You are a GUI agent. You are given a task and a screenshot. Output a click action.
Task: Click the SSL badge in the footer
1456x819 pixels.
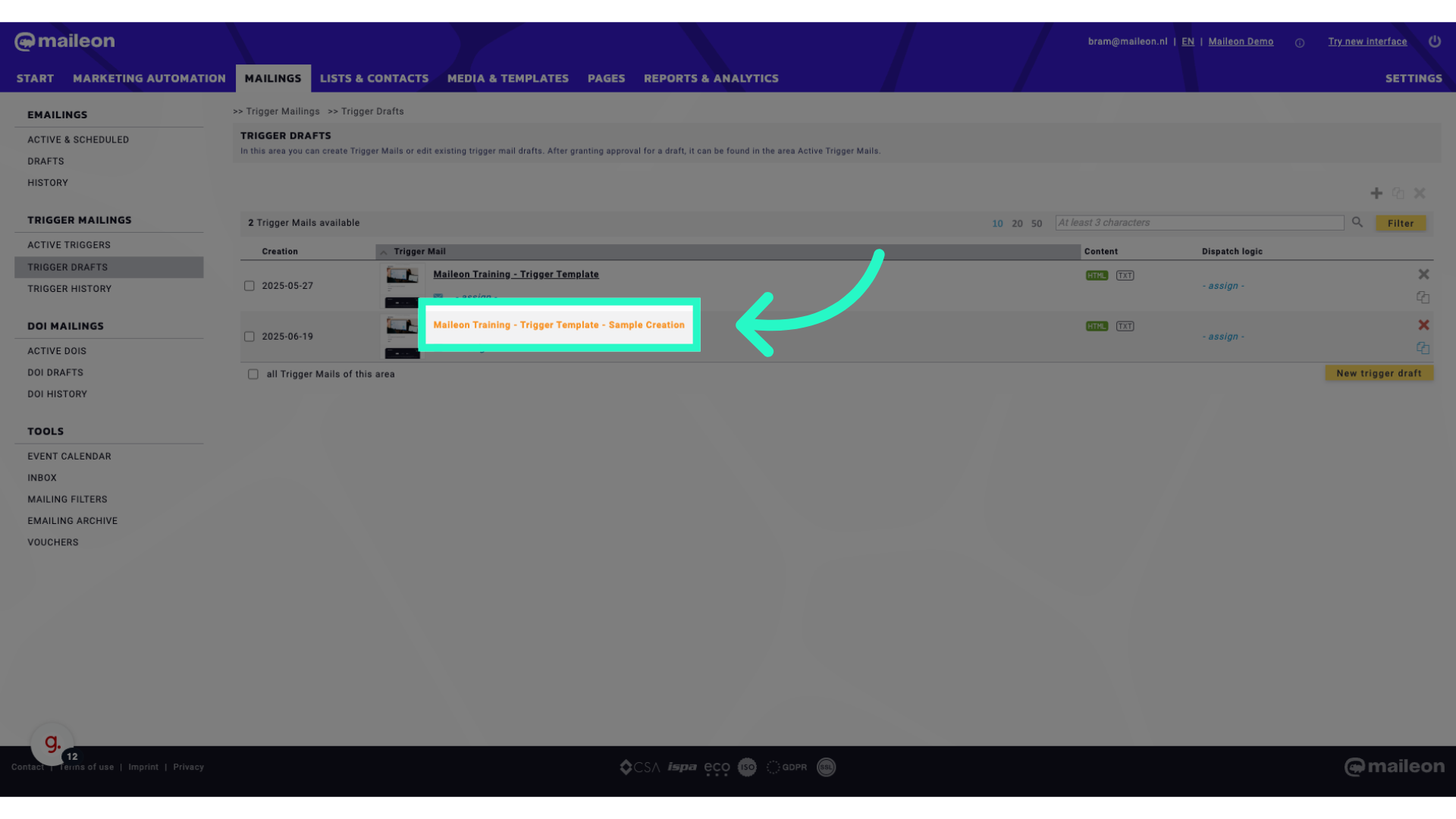[826, 767]
